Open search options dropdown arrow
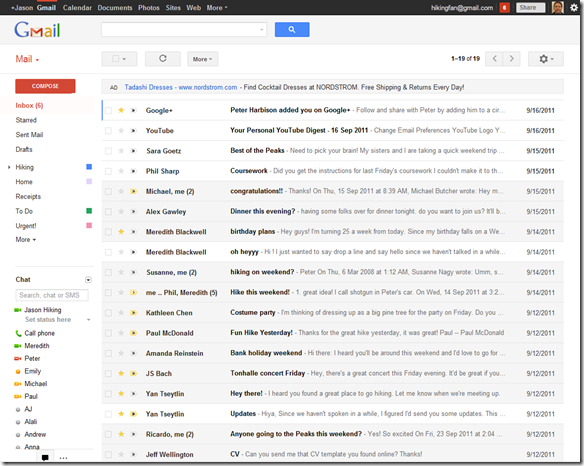 pos(261,29)
